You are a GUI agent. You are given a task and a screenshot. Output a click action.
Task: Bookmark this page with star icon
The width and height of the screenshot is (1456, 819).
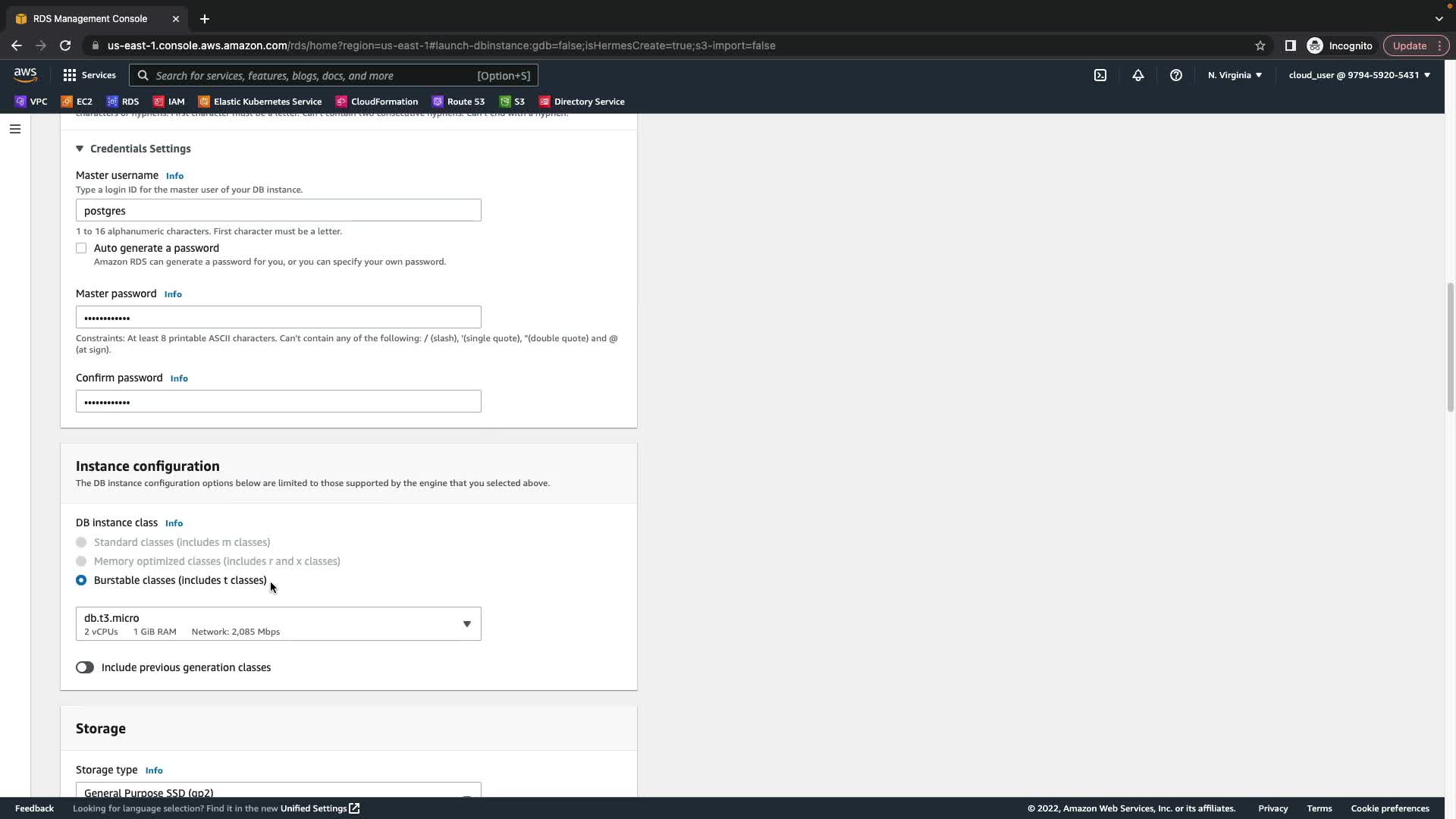1260,45
